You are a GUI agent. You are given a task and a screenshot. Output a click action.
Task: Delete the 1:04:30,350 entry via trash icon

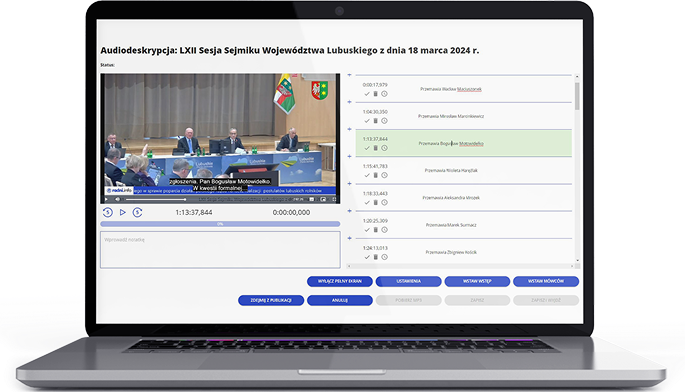375,121
